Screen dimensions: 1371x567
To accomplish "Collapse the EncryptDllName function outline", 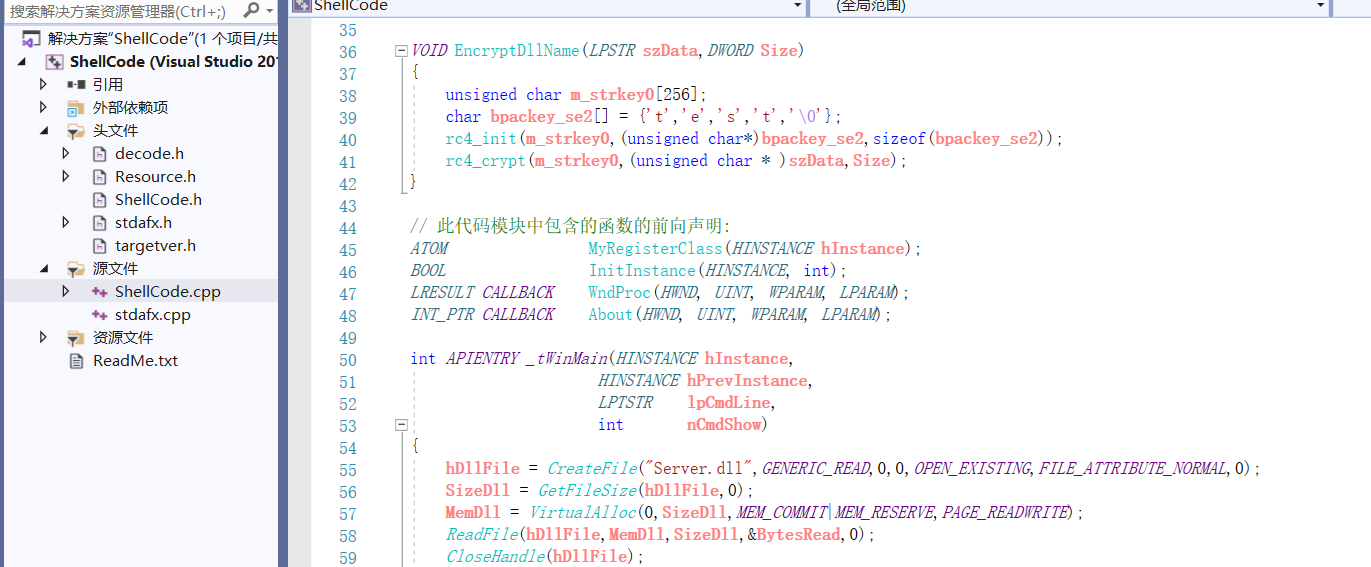I will [x=401, y=51].
